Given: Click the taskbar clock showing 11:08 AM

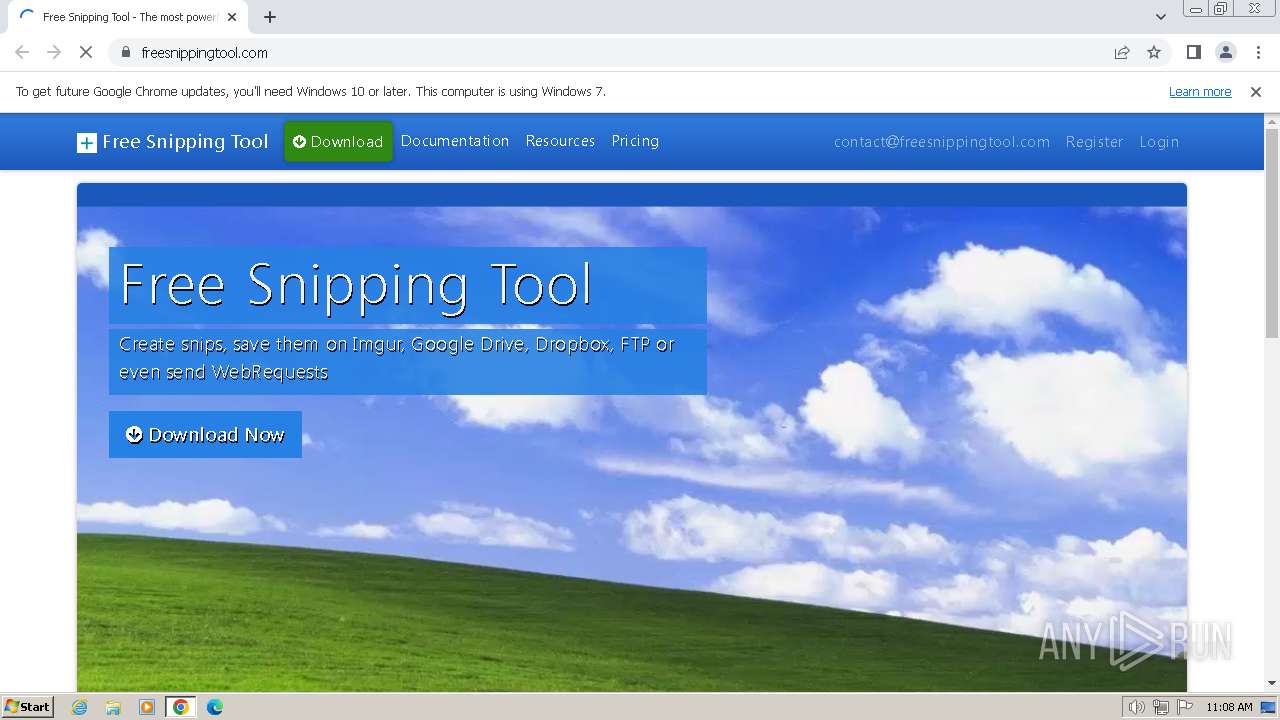Looking at the screenshot, I should tap(1229, 707).
